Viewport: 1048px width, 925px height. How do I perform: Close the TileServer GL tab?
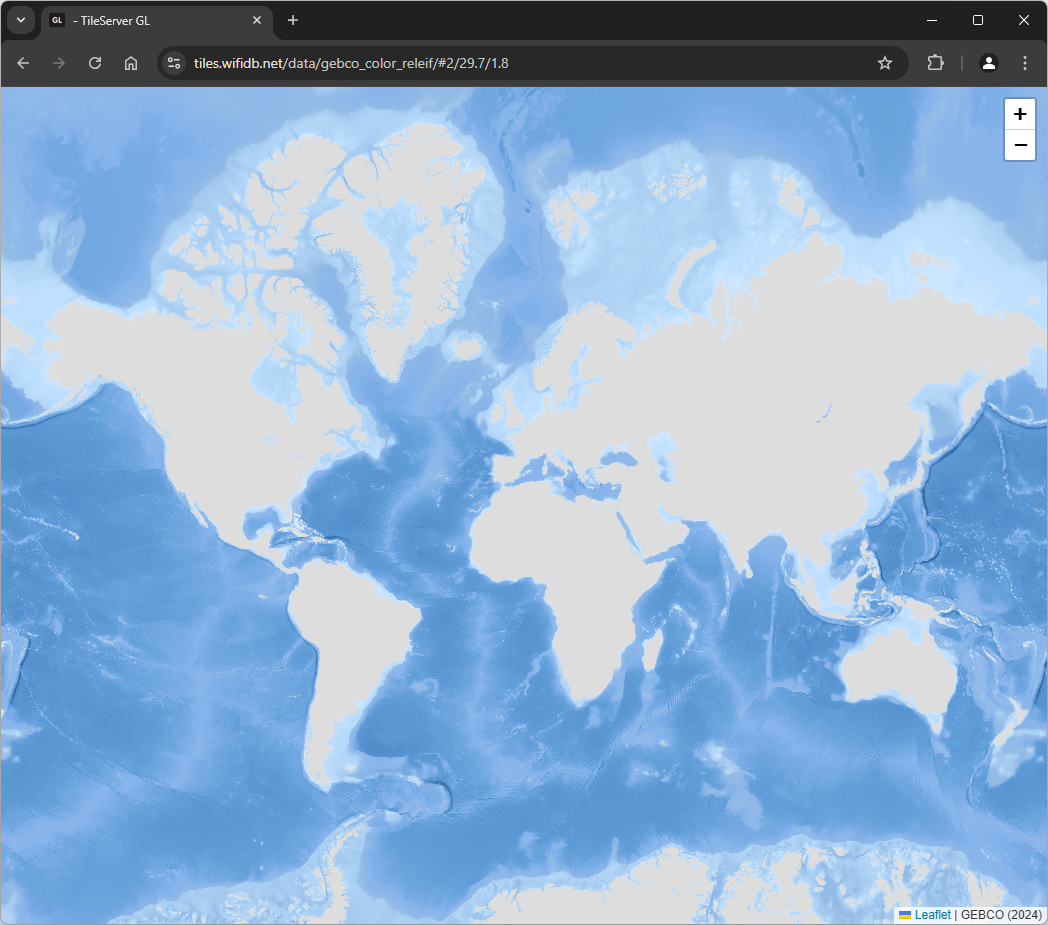257,20
